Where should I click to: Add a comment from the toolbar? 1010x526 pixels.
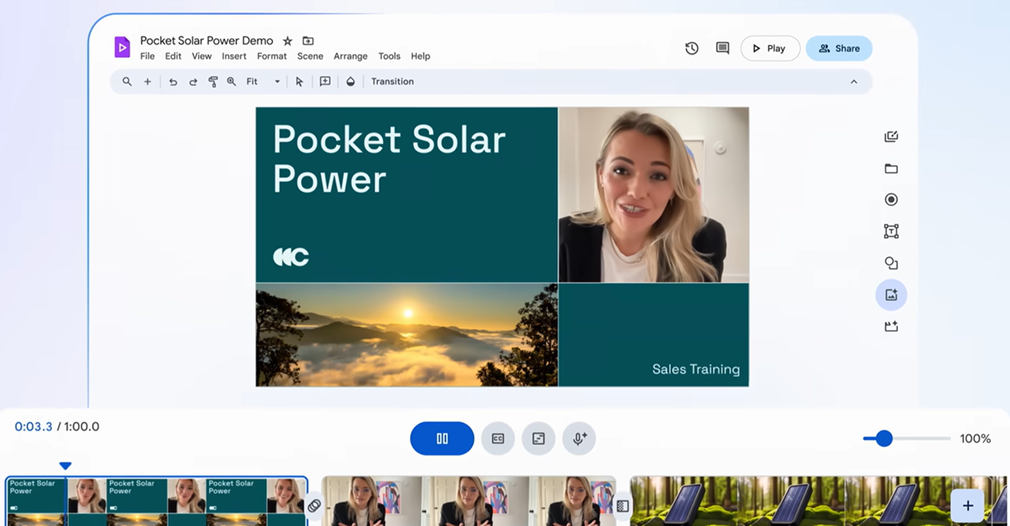pos(325,82)
